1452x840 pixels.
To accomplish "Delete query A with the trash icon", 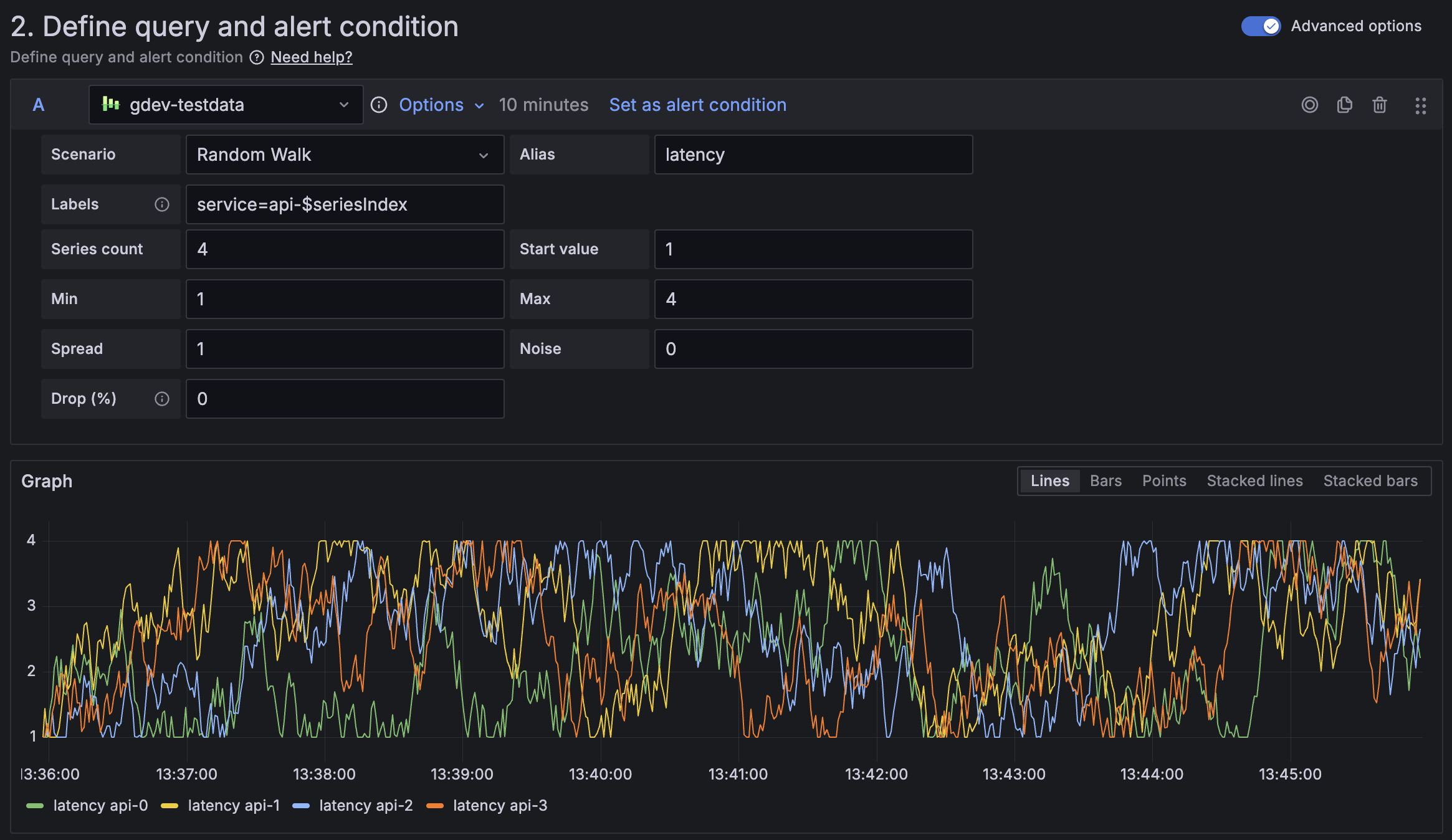I will (1379, 105).
